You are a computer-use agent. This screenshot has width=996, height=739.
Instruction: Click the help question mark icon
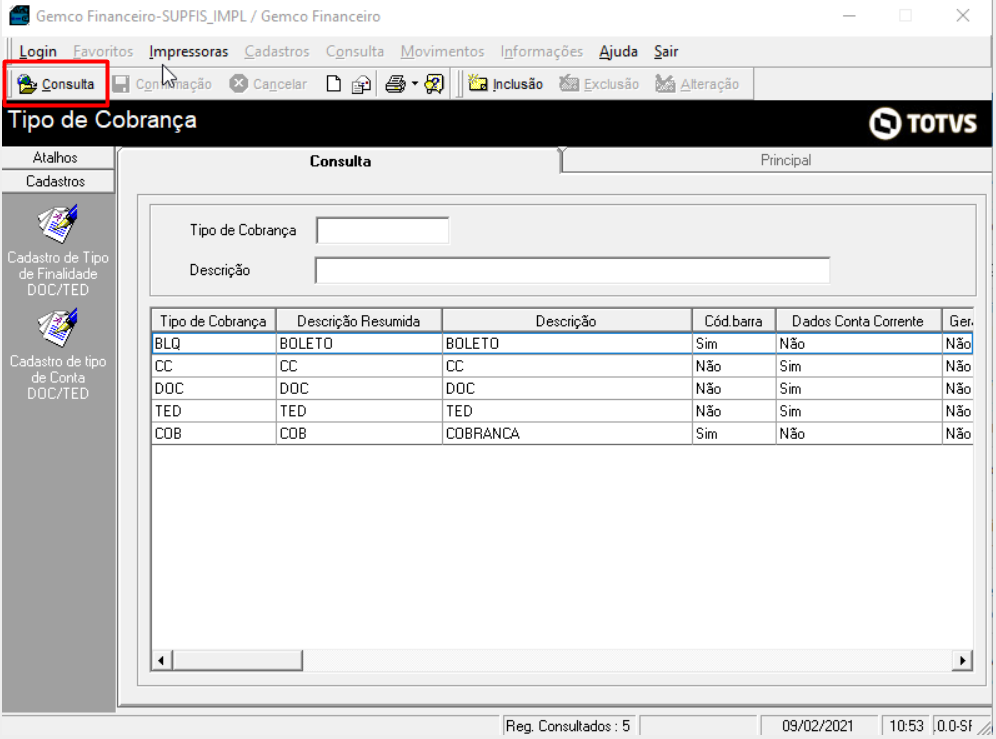click(x=434, y=84)
